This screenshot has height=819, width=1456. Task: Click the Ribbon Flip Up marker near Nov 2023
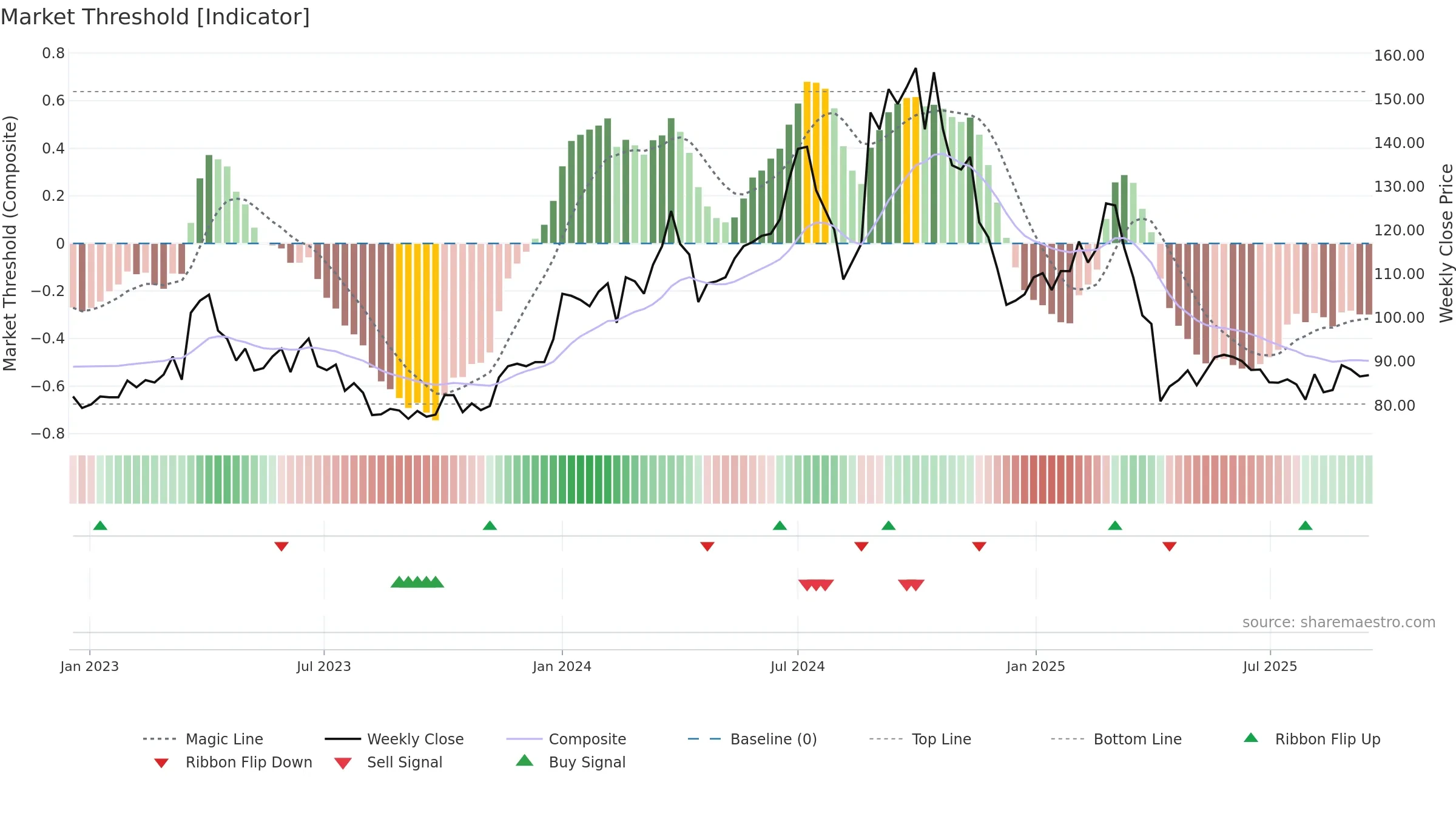(x=490, y=525)
